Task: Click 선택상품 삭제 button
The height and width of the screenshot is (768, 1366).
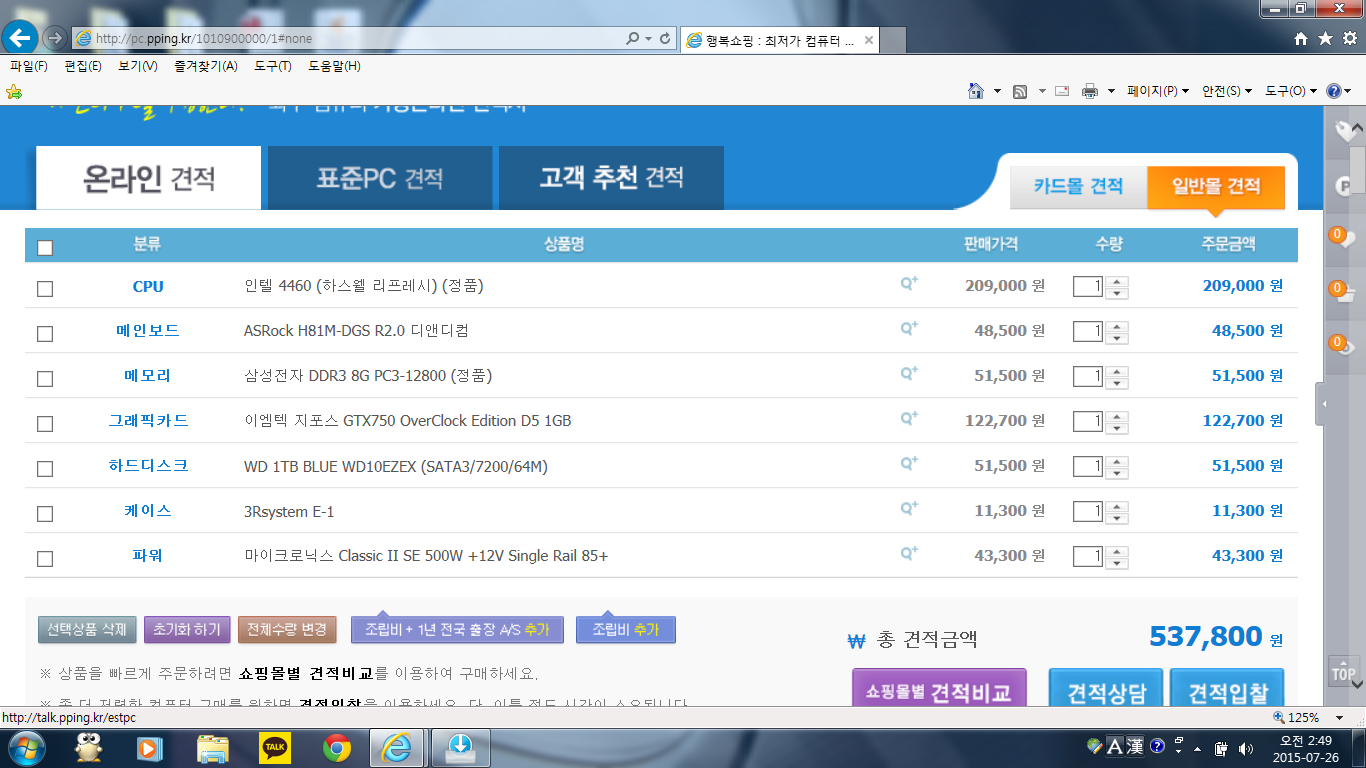Action: tap(87, 629)
